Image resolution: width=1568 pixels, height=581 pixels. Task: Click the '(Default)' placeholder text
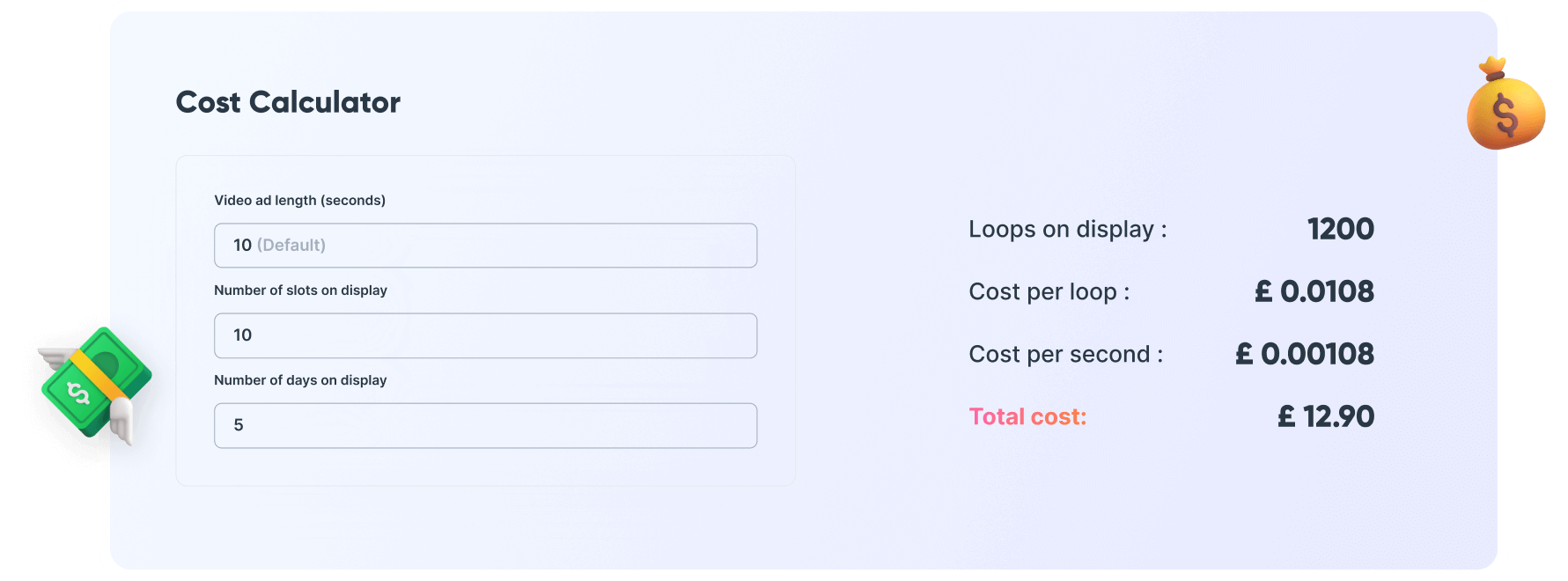291,246
